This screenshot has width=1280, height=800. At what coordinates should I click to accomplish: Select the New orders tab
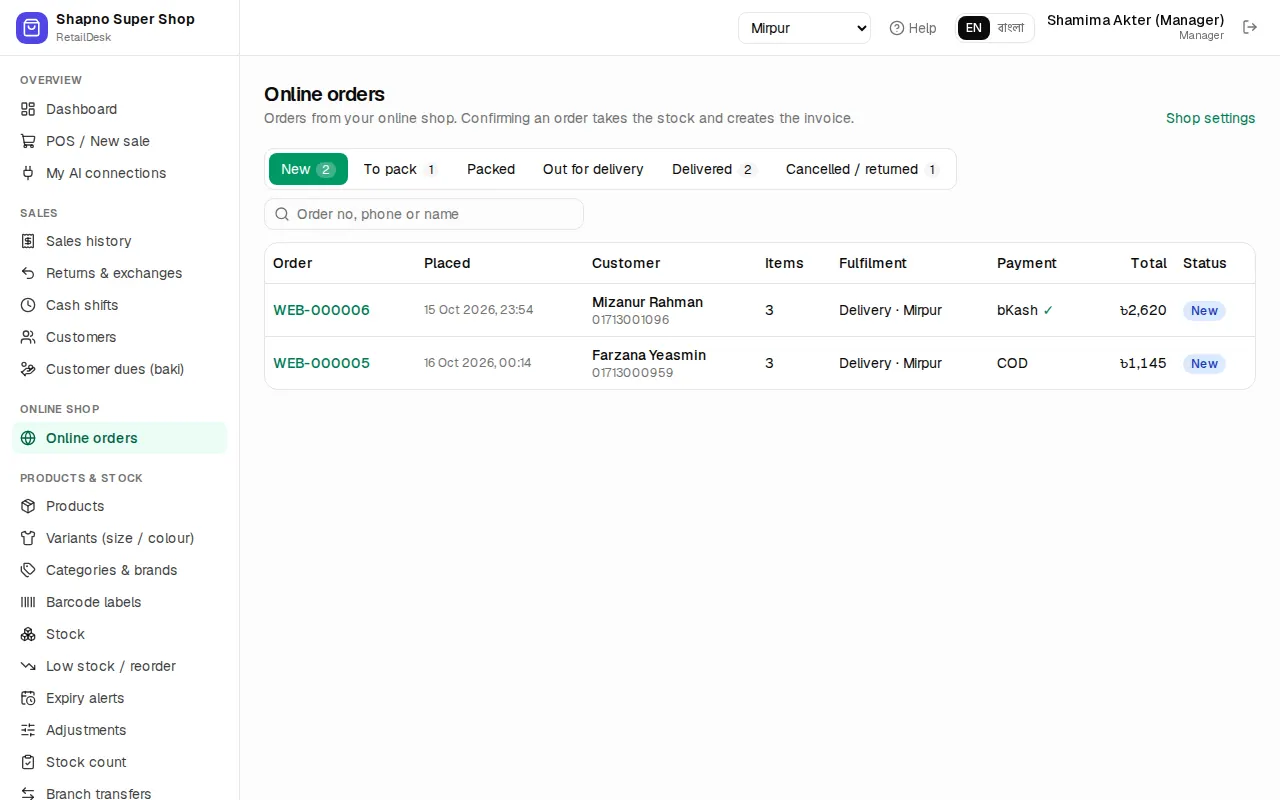coord(308,169)
